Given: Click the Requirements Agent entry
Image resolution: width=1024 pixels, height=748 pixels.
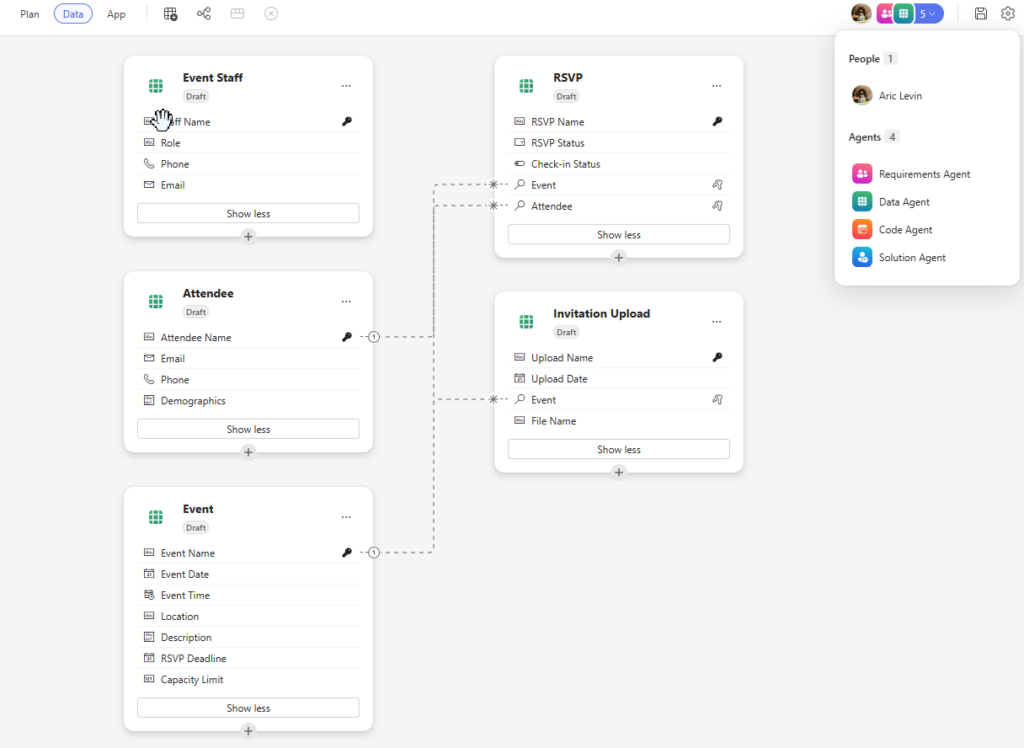Looking at the screenshot, I should pos(924,174).
